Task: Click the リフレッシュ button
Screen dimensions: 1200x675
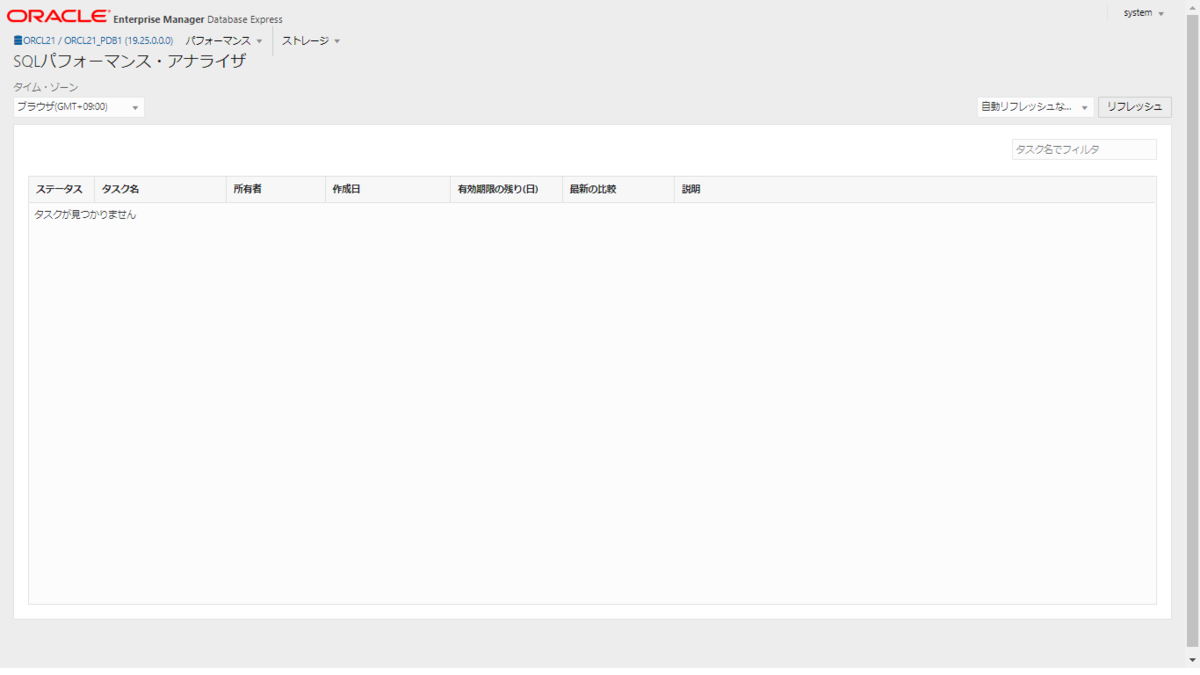Action: 1135,106
